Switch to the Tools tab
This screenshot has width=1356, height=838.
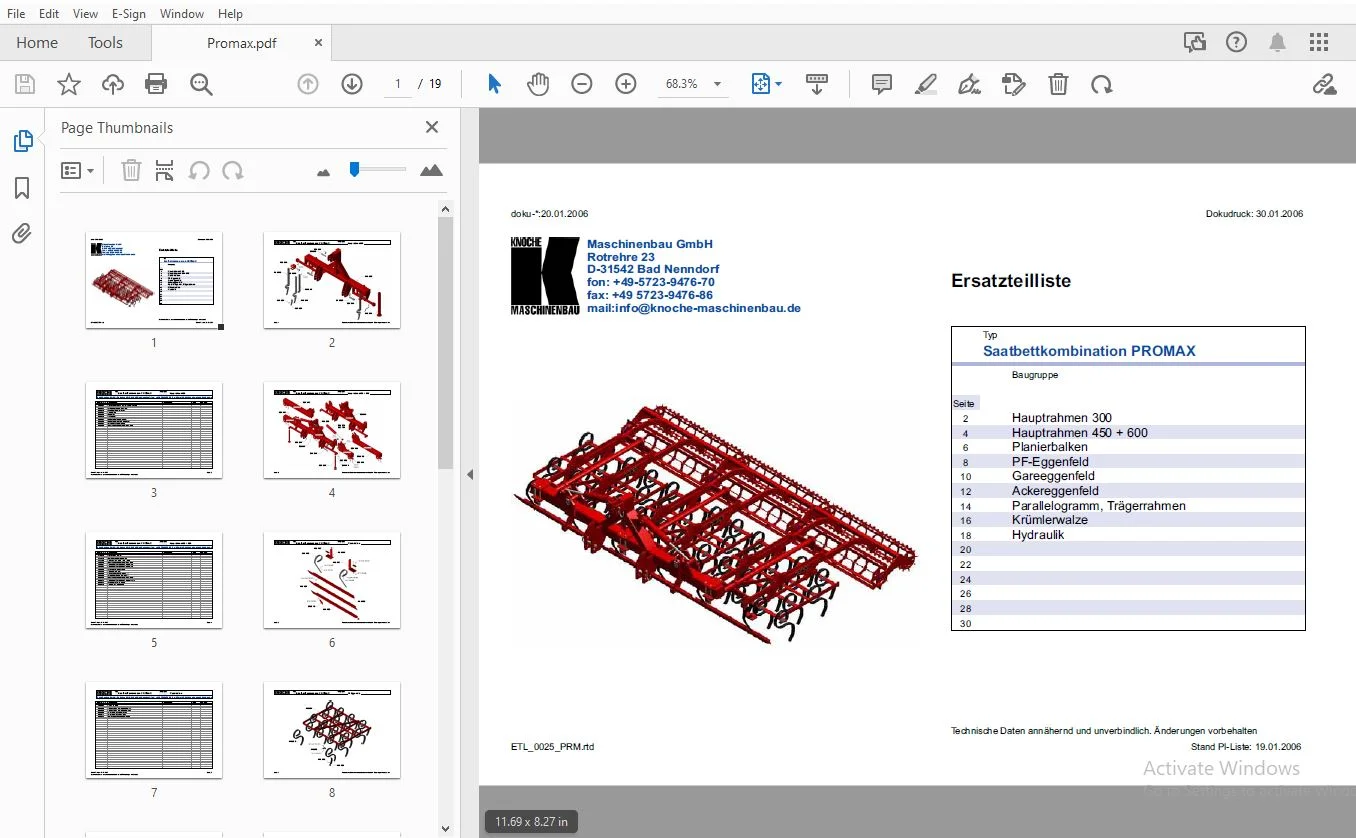point(105,42)
